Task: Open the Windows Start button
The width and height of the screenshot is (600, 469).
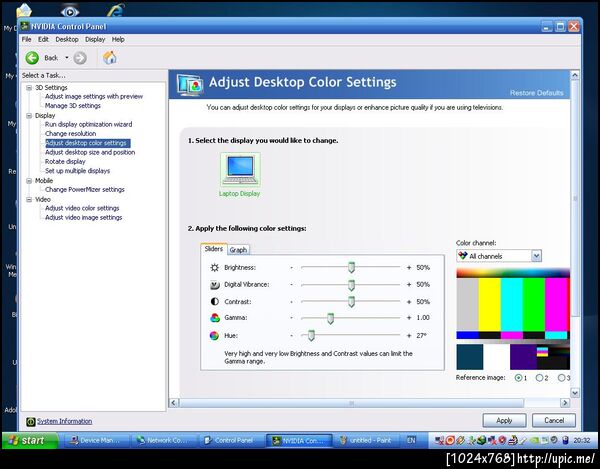Action: (x=30, y=440)
